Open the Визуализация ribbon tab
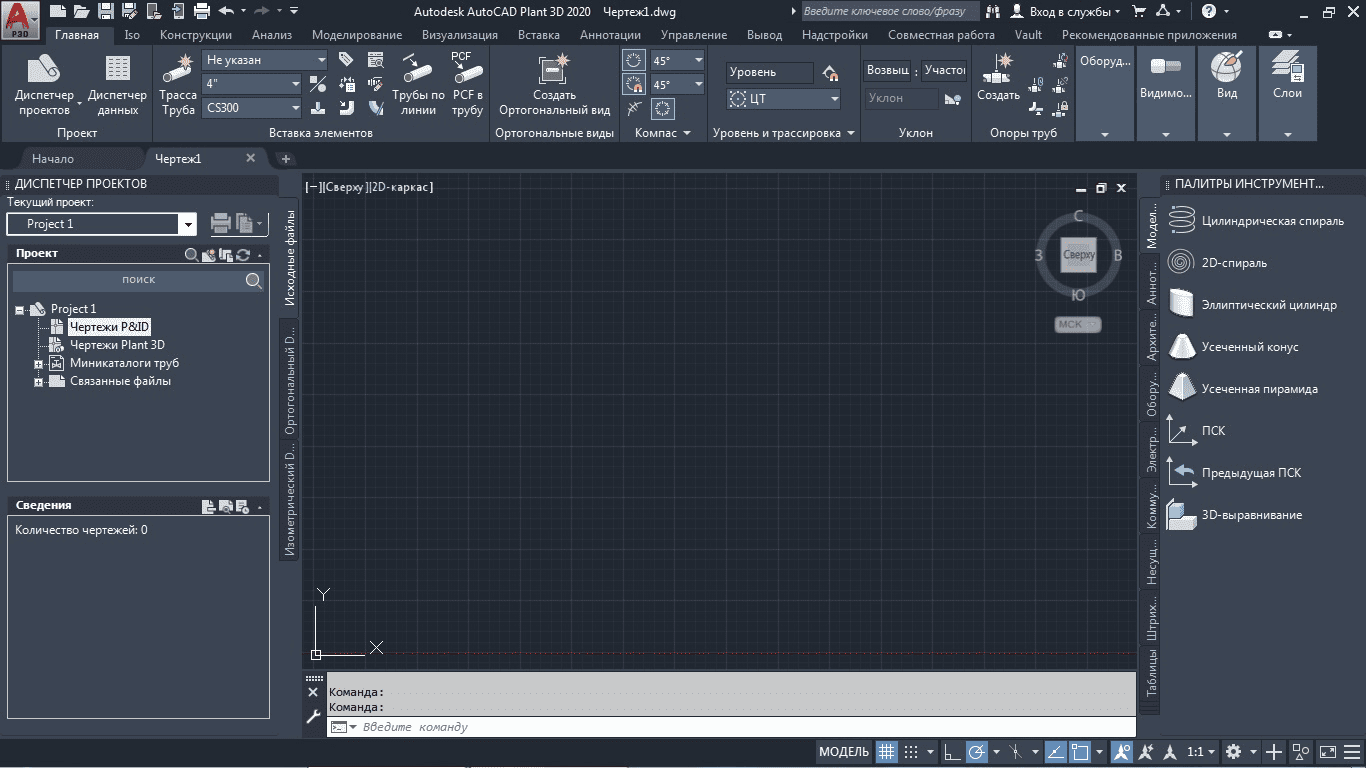Viewport: 1366px width, 768px height. (x=459, y=35)
